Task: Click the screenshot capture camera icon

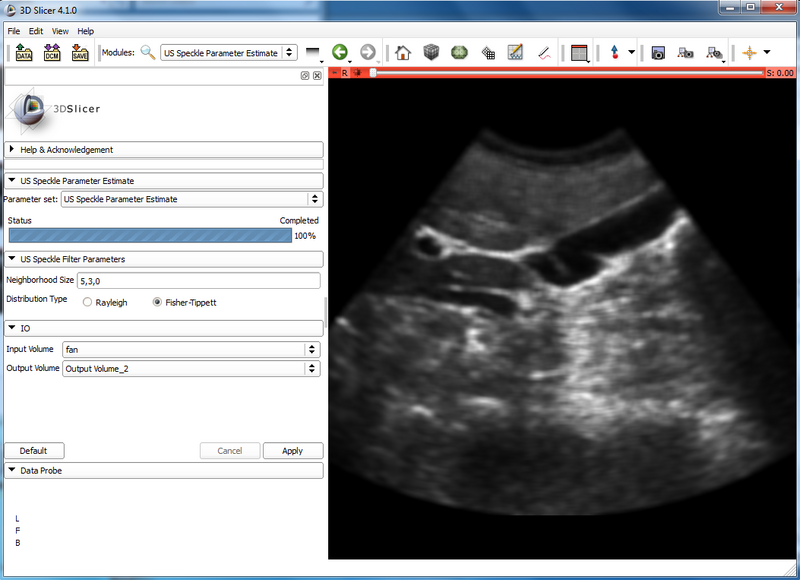Action: (x=659, y=53)
